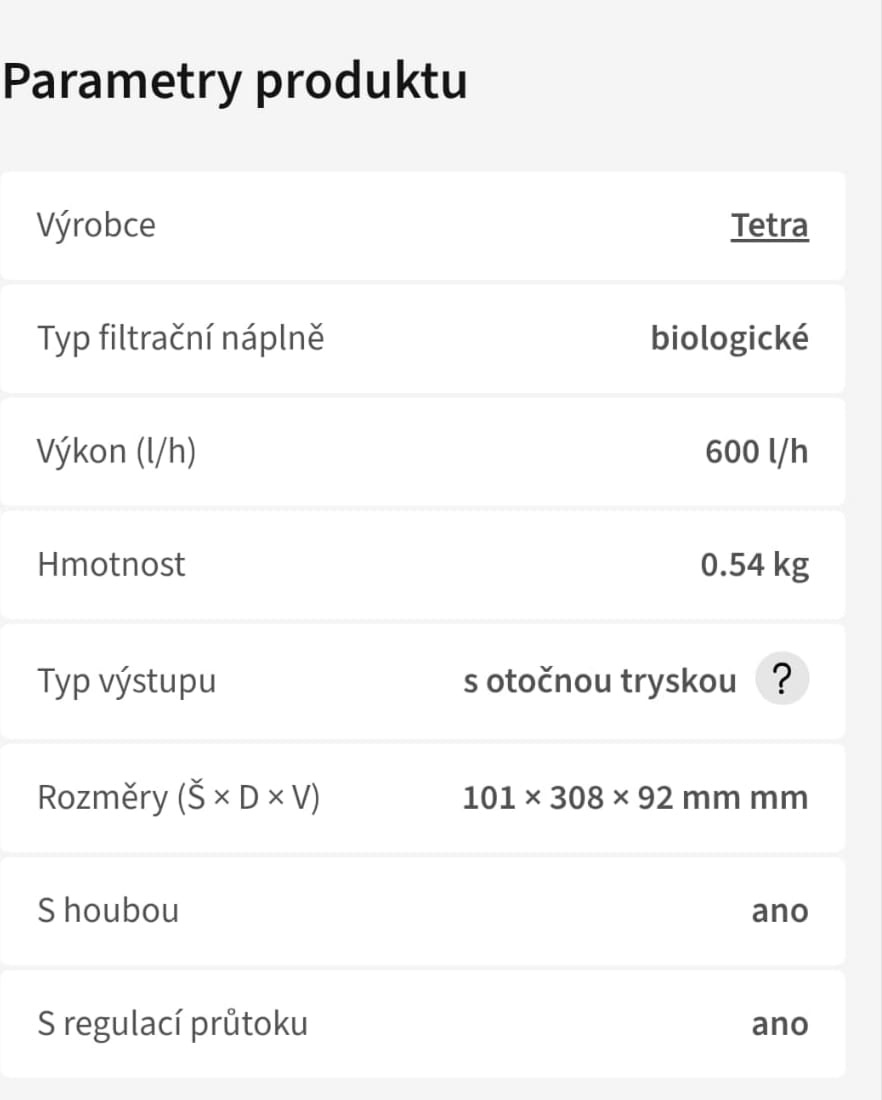The height and width of the screenshot is (1100, 882).
Task: Click the Výrobce label
Action: [x=96, y=226]
